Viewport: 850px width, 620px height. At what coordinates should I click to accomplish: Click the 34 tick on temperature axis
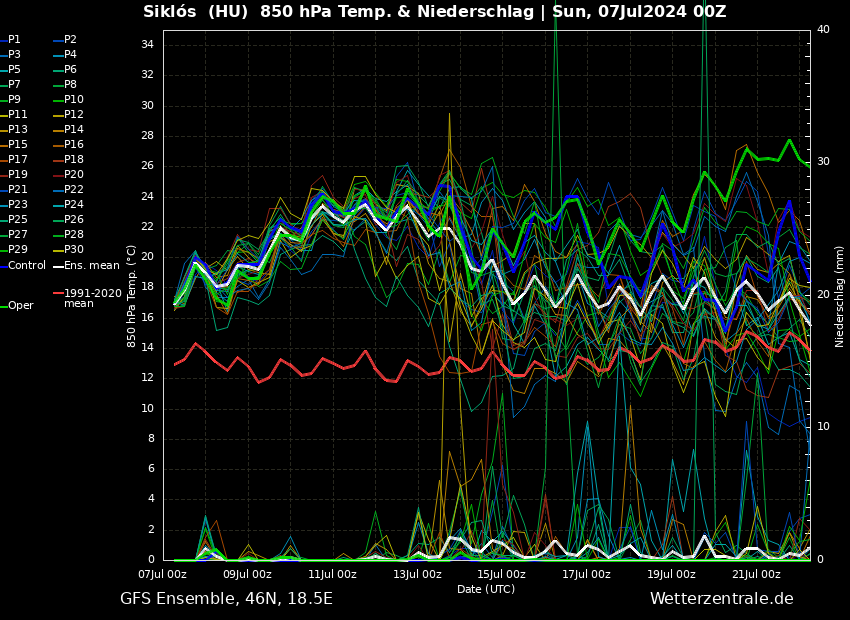click(x=147, y=45)
